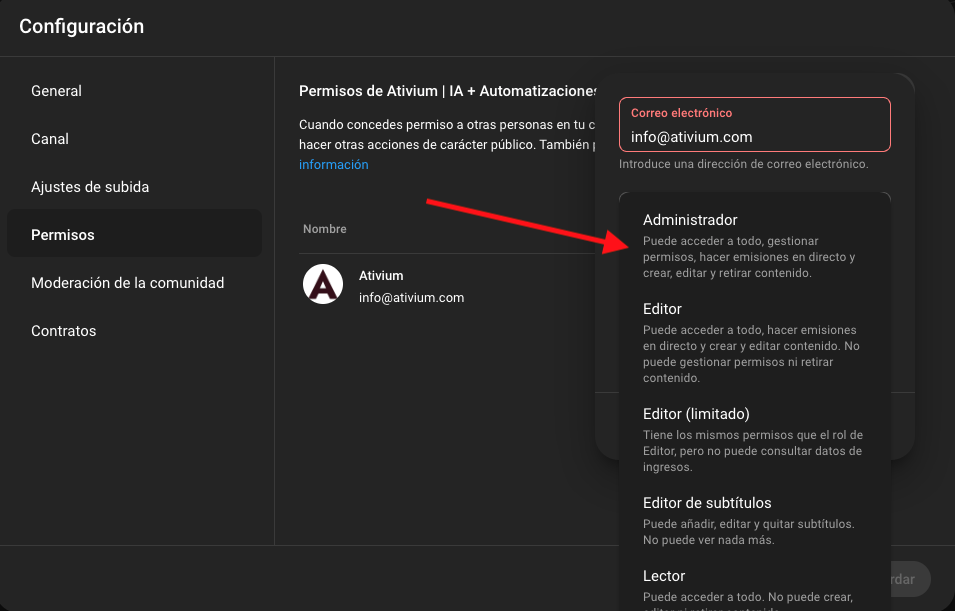Open the General settings tab
The image size is (955, 611).
coord(134,91)
